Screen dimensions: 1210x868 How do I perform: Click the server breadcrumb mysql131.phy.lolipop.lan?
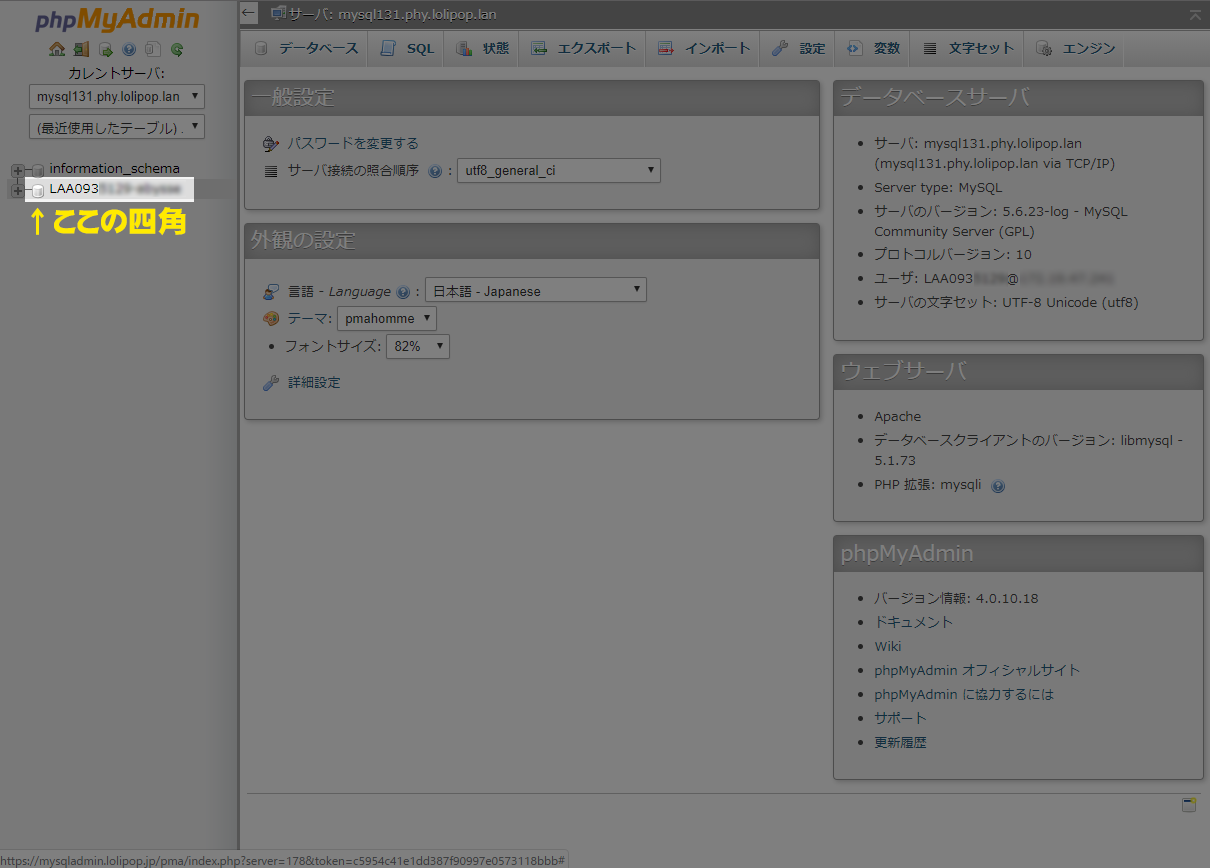pyautogui.click(x=392, y=15)
